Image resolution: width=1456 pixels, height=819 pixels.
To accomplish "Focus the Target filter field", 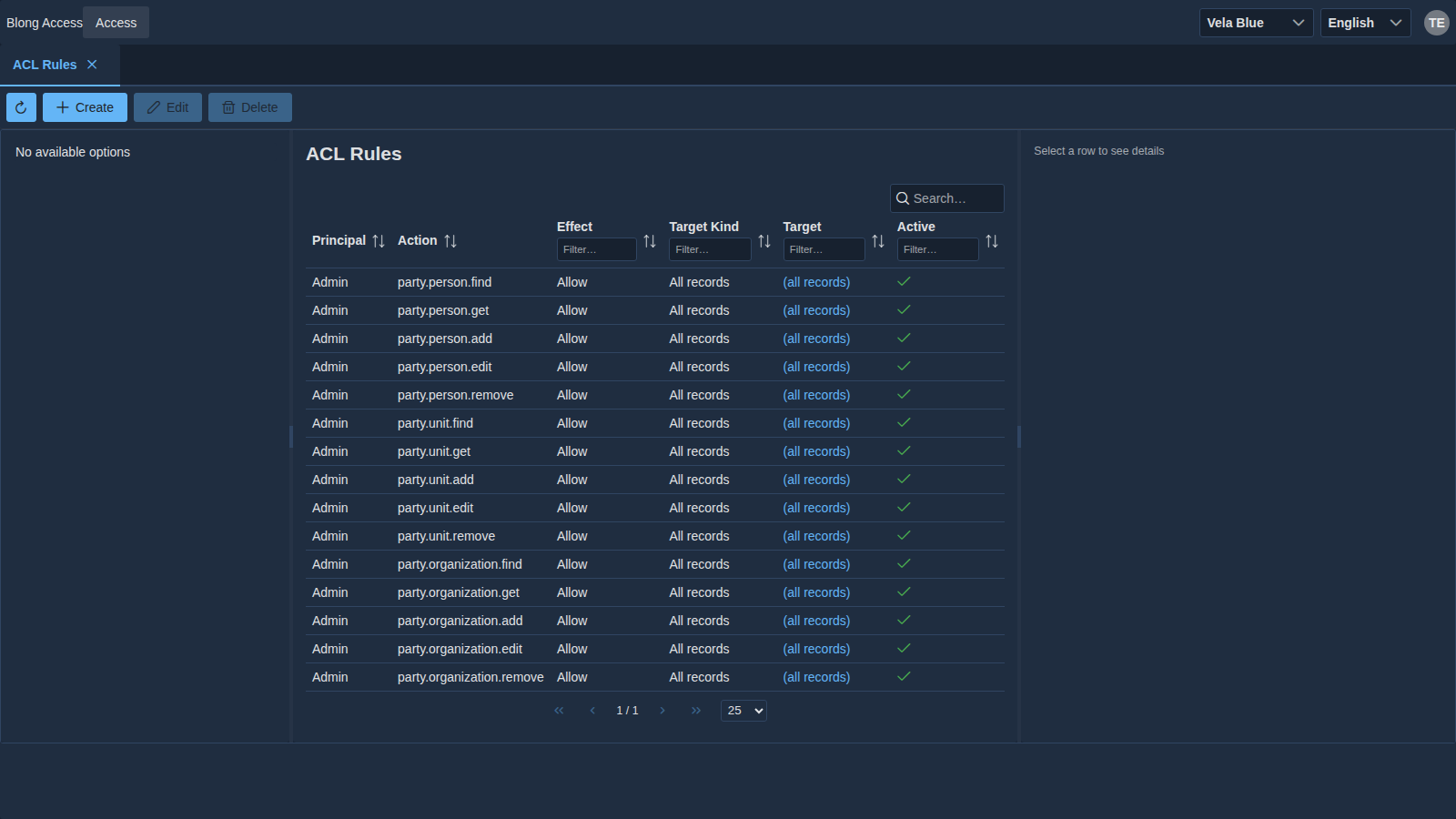I will coord(824,249).
